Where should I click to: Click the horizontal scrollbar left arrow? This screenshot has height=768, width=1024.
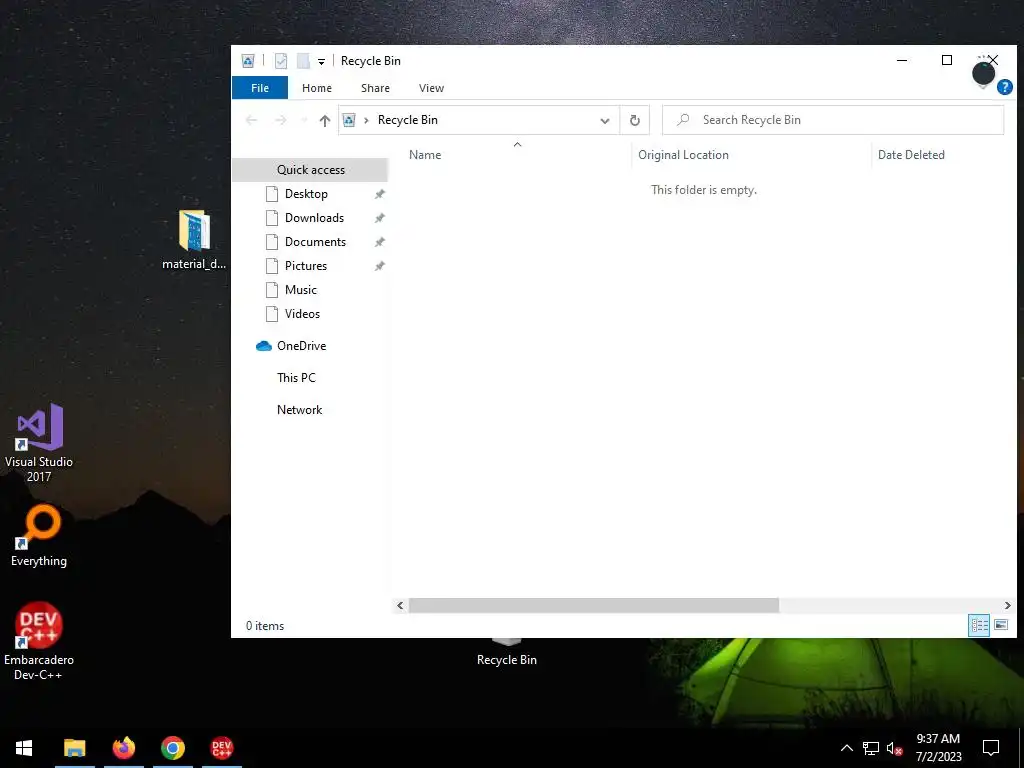pyautogui.click(x=400, y=605)
